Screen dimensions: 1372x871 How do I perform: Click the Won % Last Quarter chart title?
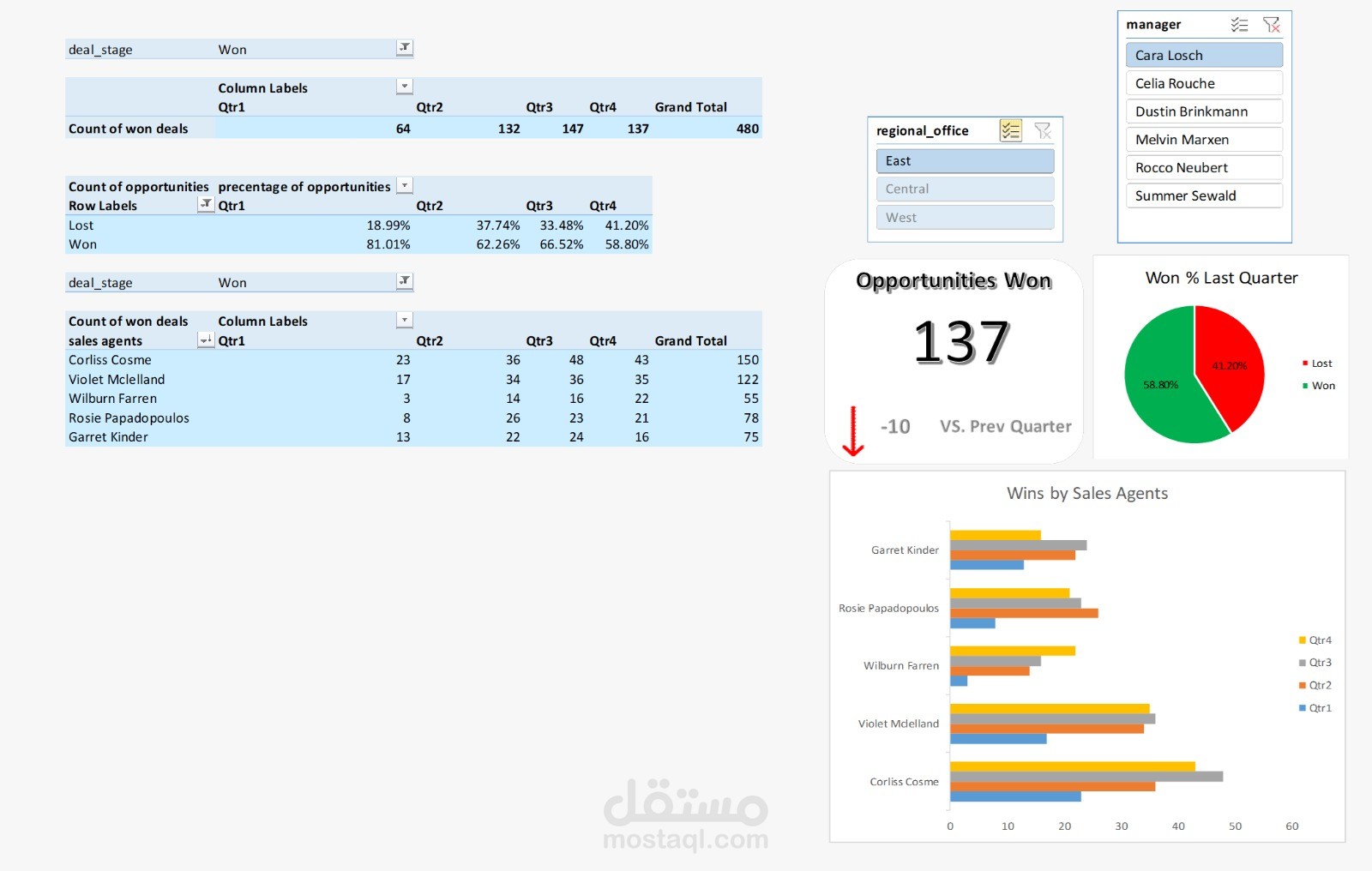tap(1221, 278)
